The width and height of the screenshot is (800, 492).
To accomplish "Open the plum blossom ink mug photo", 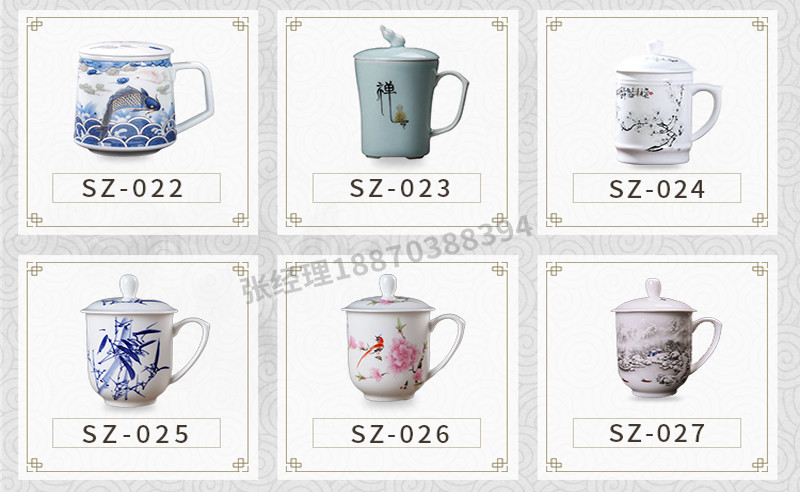I will (x=668, y=103).
